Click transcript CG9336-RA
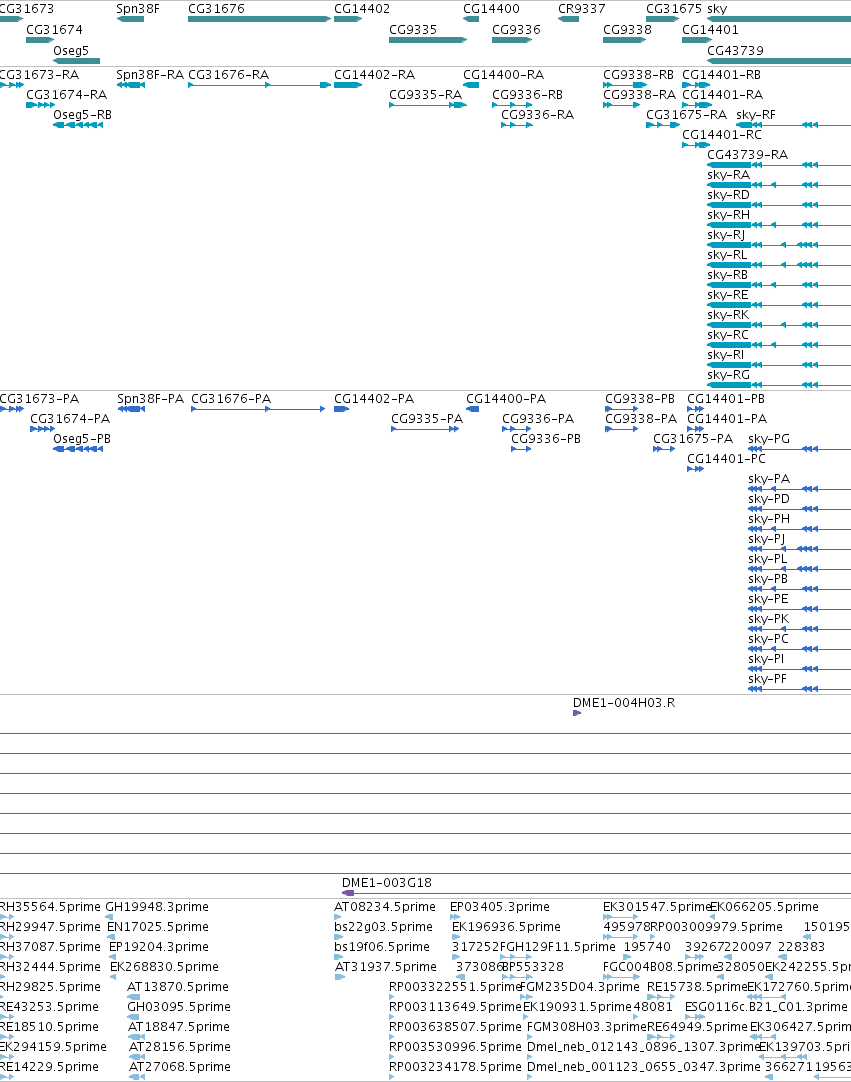 (x=517, y=125)
